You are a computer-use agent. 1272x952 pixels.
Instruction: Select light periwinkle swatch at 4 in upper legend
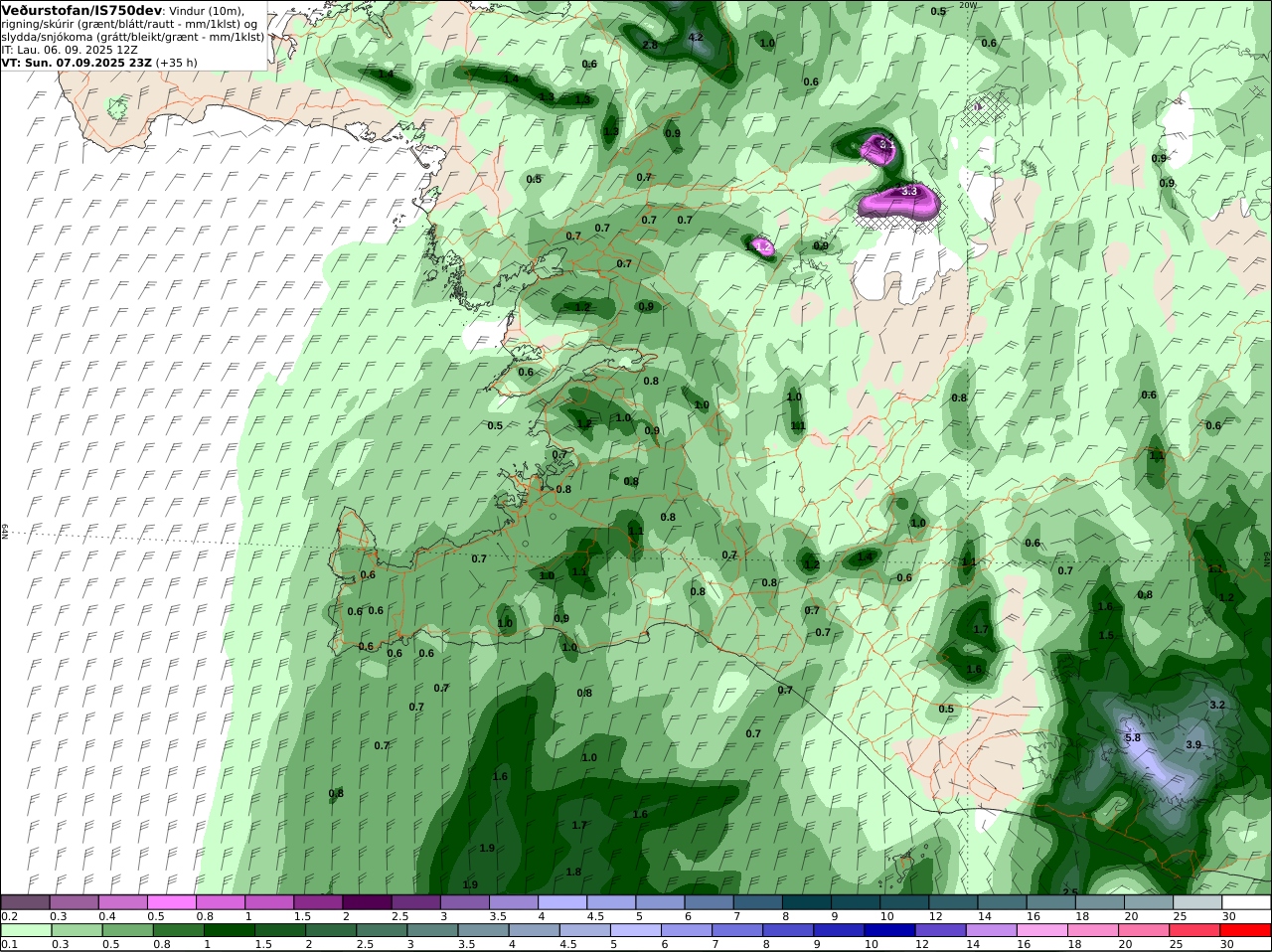tap(562, 902)
